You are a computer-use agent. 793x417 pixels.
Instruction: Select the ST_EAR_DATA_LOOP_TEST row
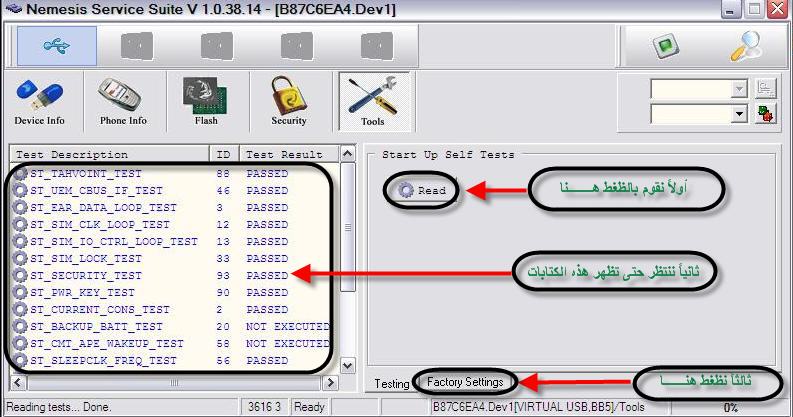pos(175,207)
